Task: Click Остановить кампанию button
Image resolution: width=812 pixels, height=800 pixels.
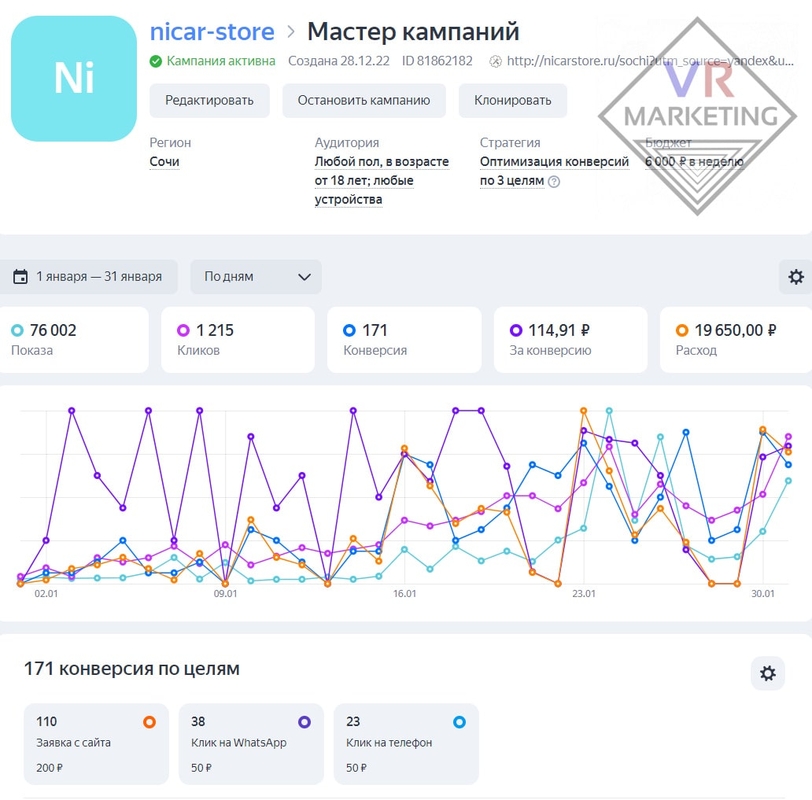Action: click(364, 100)
